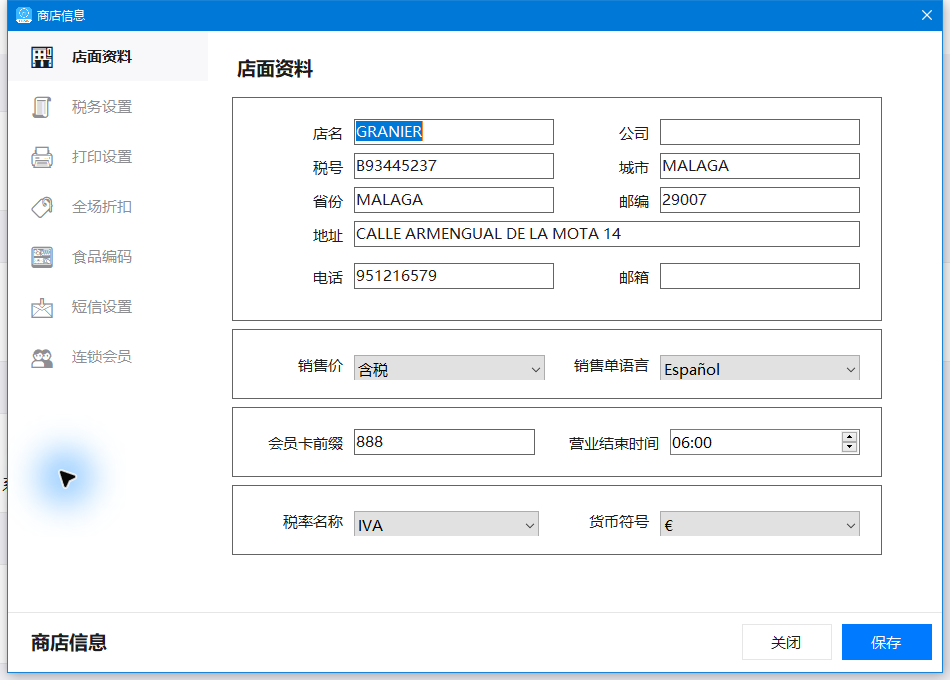Click the 商店信息 app icon in title bar
The width and height of the screenshot is (950, 680).
[x=24, y=15]
